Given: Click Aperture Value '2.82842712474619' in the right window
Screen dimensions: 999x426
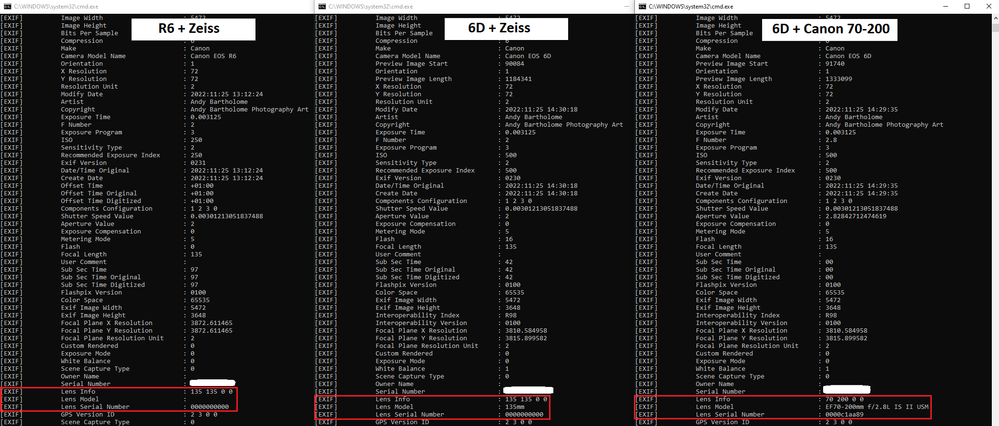Looking at the screenshot, I should [x=855, y=217].
